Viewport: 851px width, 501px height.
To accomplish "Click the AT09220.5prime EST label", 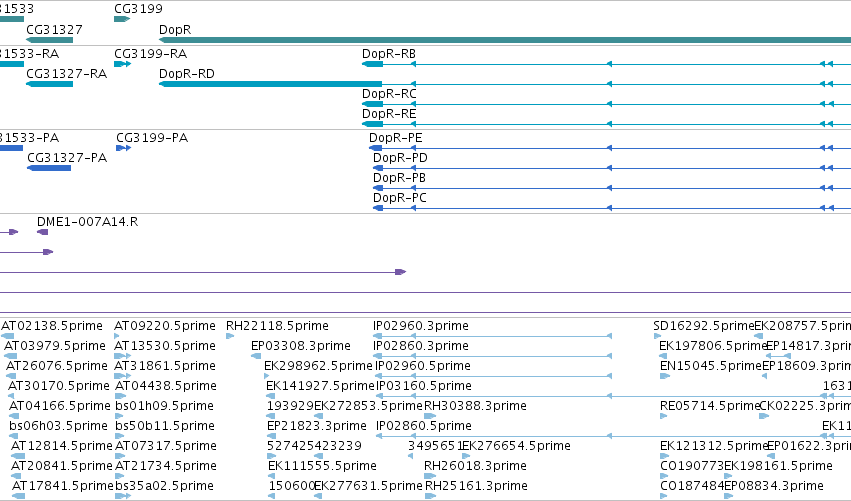I will click(165, 326).
